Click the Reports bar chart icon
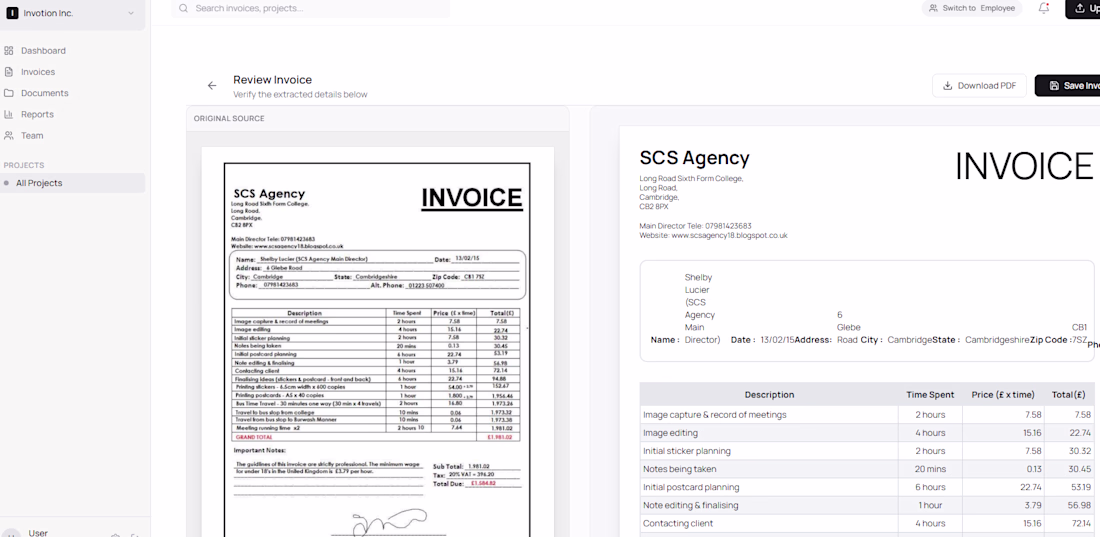Image resolution: width=1100 pixels, height=537 pixels. [x=8, y=114]
